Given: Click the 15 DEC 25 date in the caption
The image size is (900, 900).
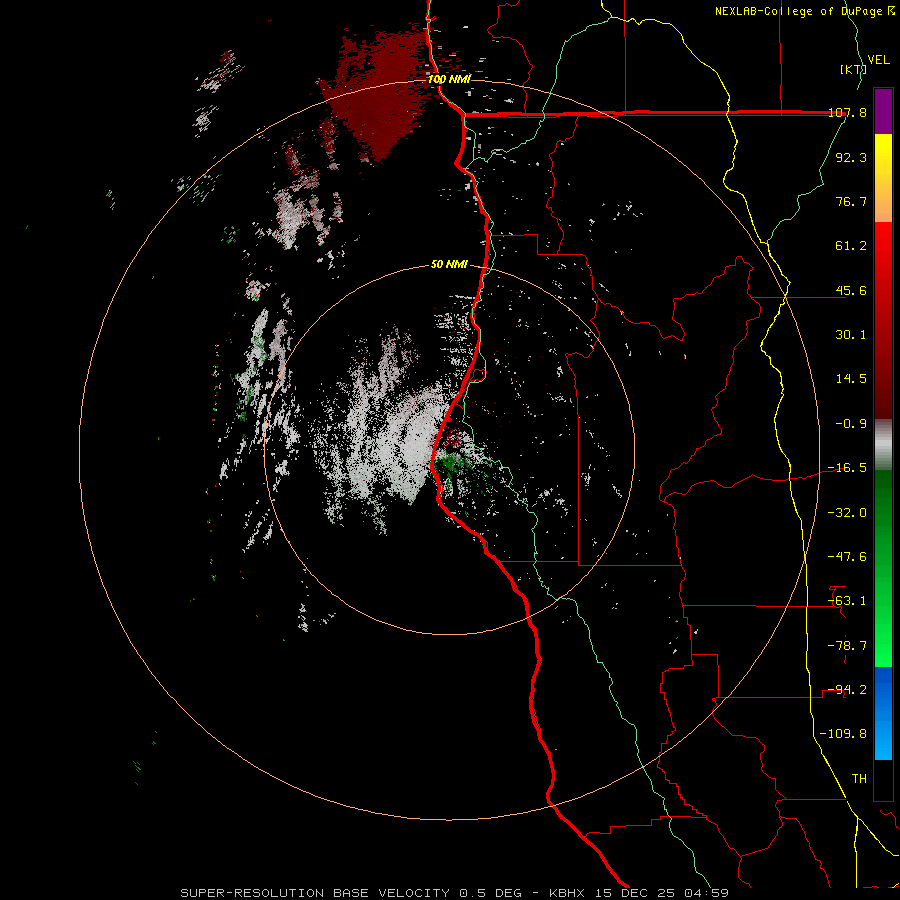Looking at the screenshot, I should tap(637, 893).
